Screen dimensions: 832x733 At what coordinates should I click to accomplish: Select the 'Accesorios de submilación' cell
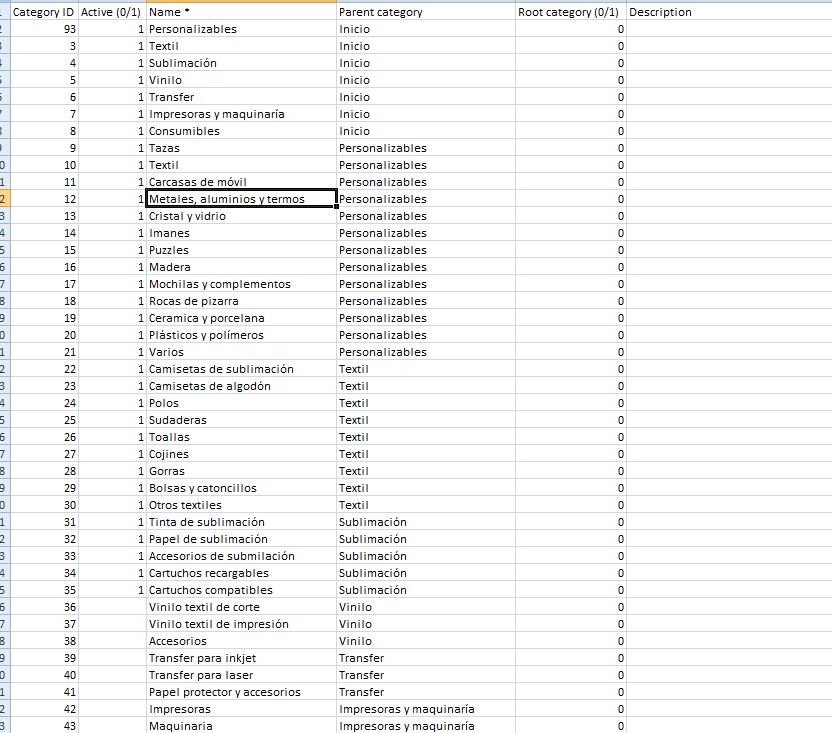[241, 555]
